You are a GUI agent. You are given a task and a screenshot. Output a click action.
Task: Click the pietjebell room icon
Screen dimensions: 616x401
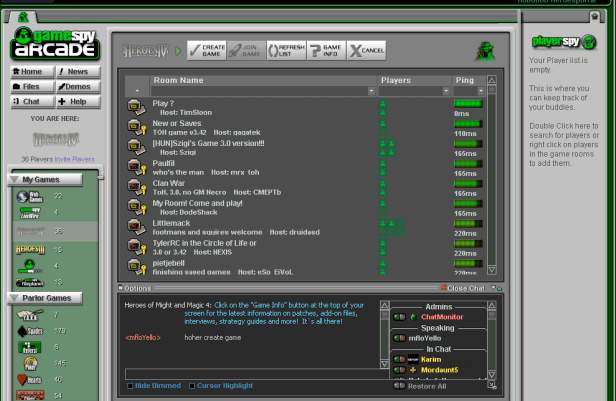click(136, 267)
